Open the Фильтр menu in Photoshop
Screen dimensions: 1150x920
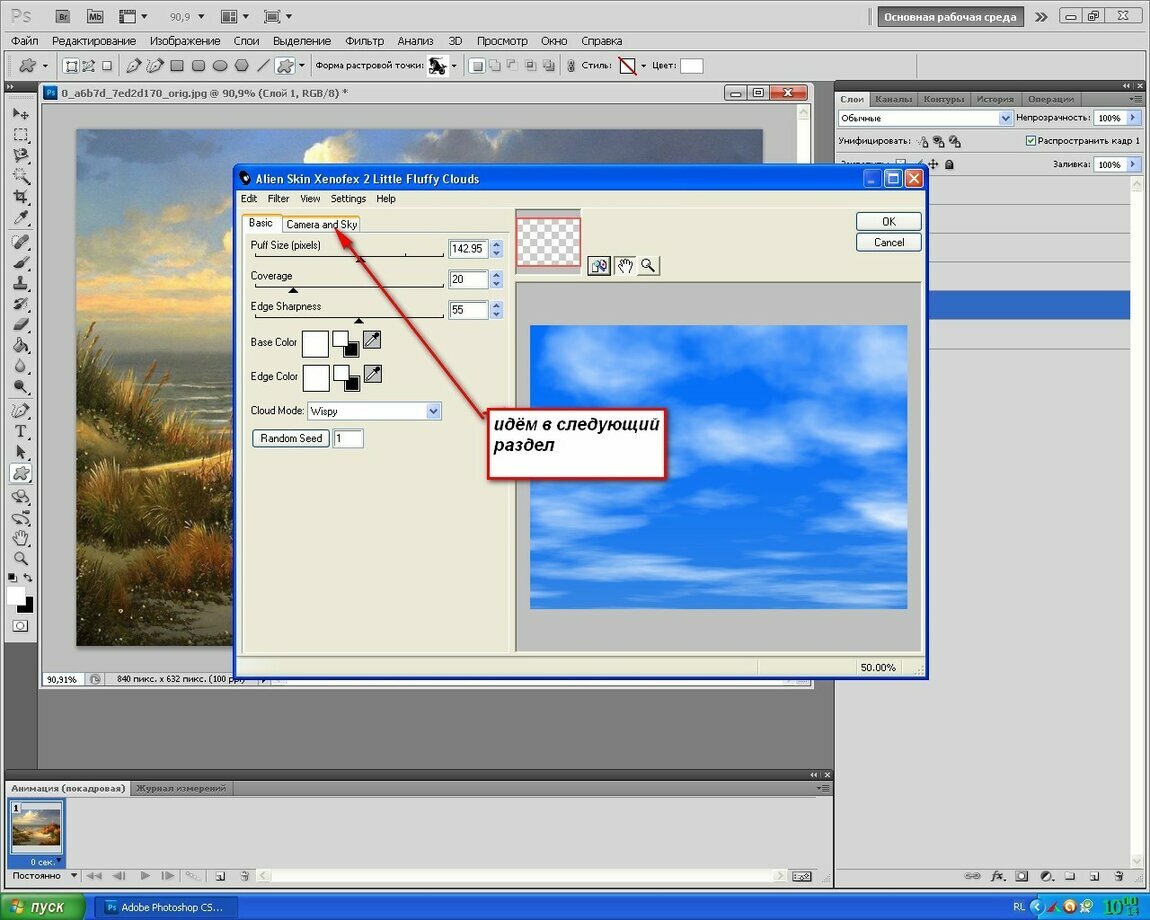[365, 41]
